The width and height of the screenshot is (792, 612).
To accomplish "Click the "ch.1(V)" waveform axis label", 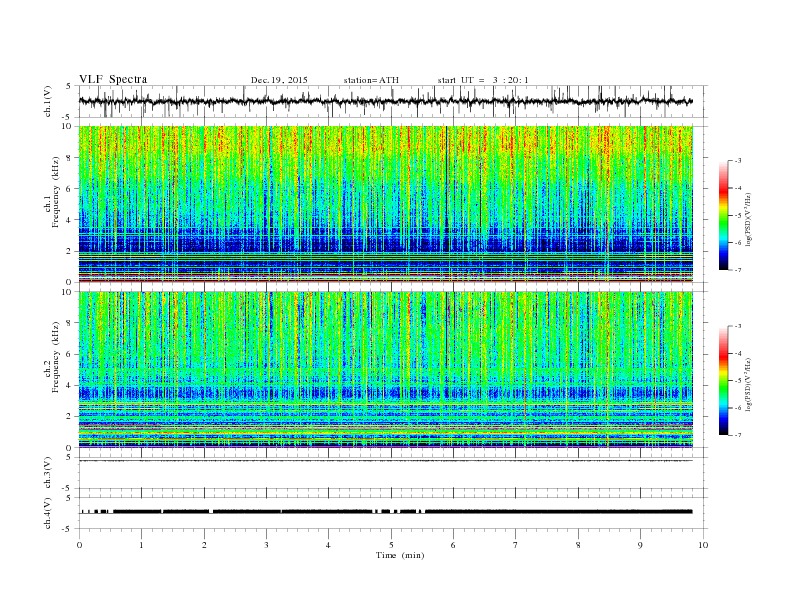I will point(48,101).
